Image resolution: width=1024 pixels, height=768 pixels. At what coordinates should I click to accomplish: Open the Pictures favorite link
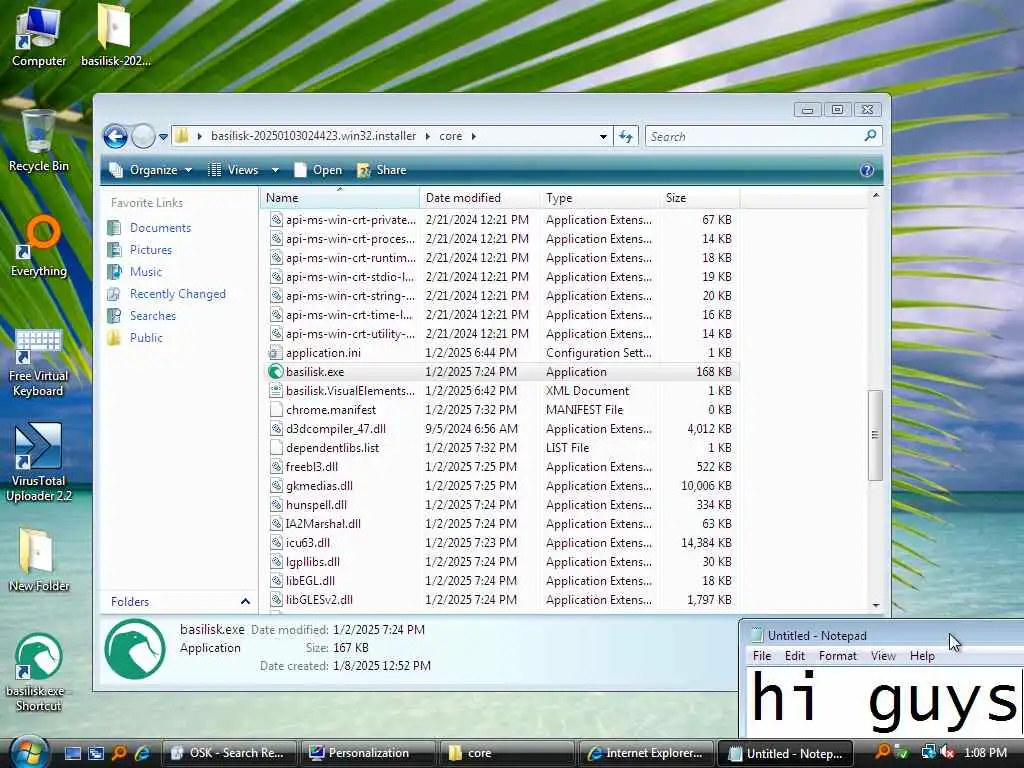(151, 250)
